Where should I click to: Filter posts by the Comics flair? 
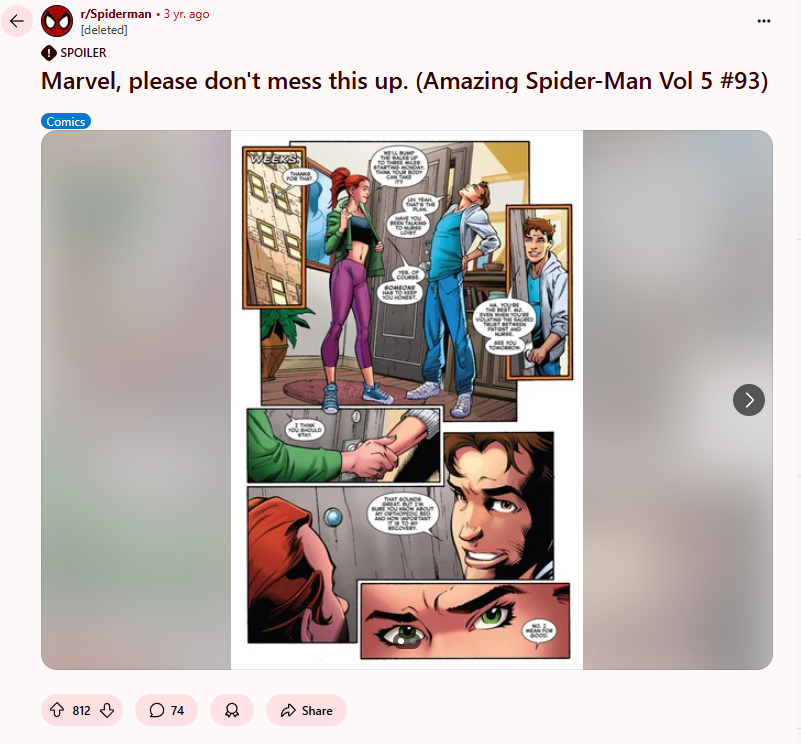pyautogui.click(x=66, y=121)
